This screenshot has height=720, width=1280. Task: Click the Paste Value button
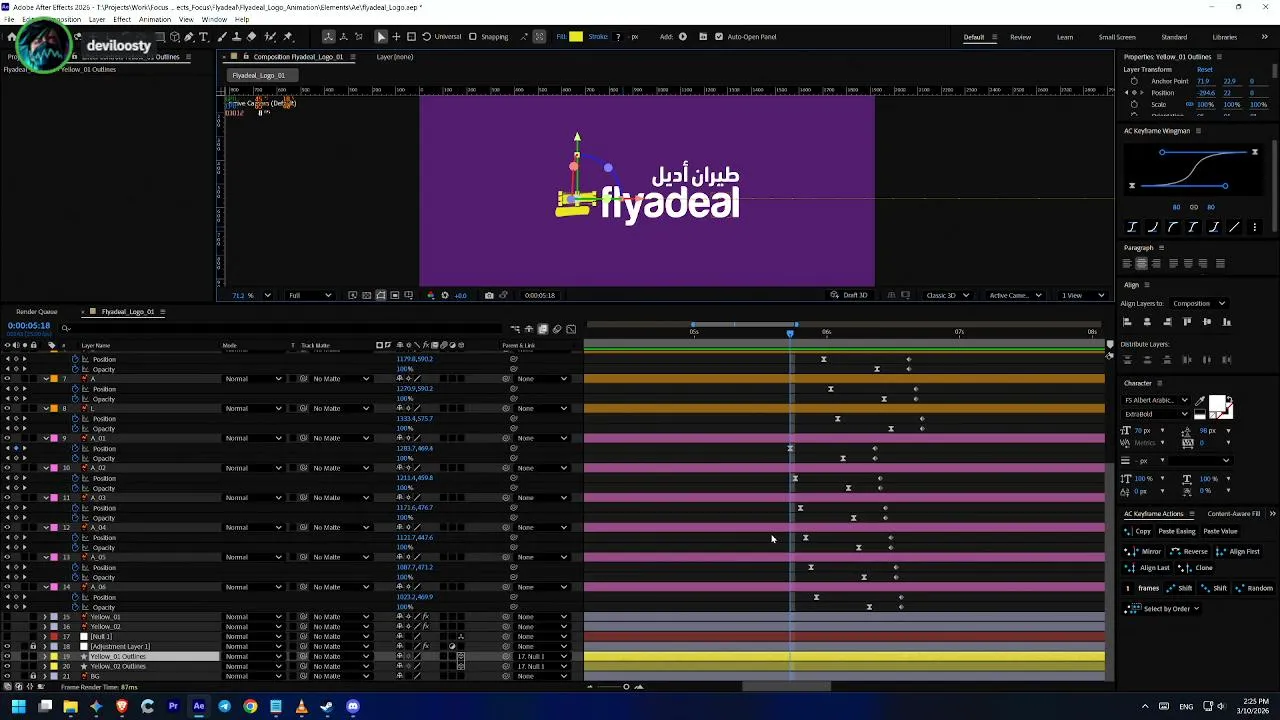tap(1220, 531)
